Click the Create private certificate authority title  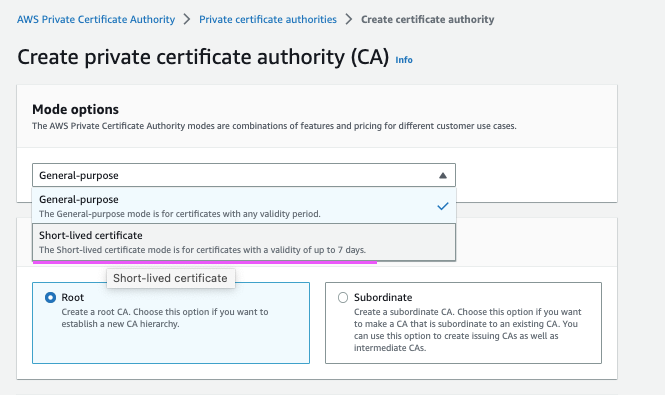[x=203, y=57]
